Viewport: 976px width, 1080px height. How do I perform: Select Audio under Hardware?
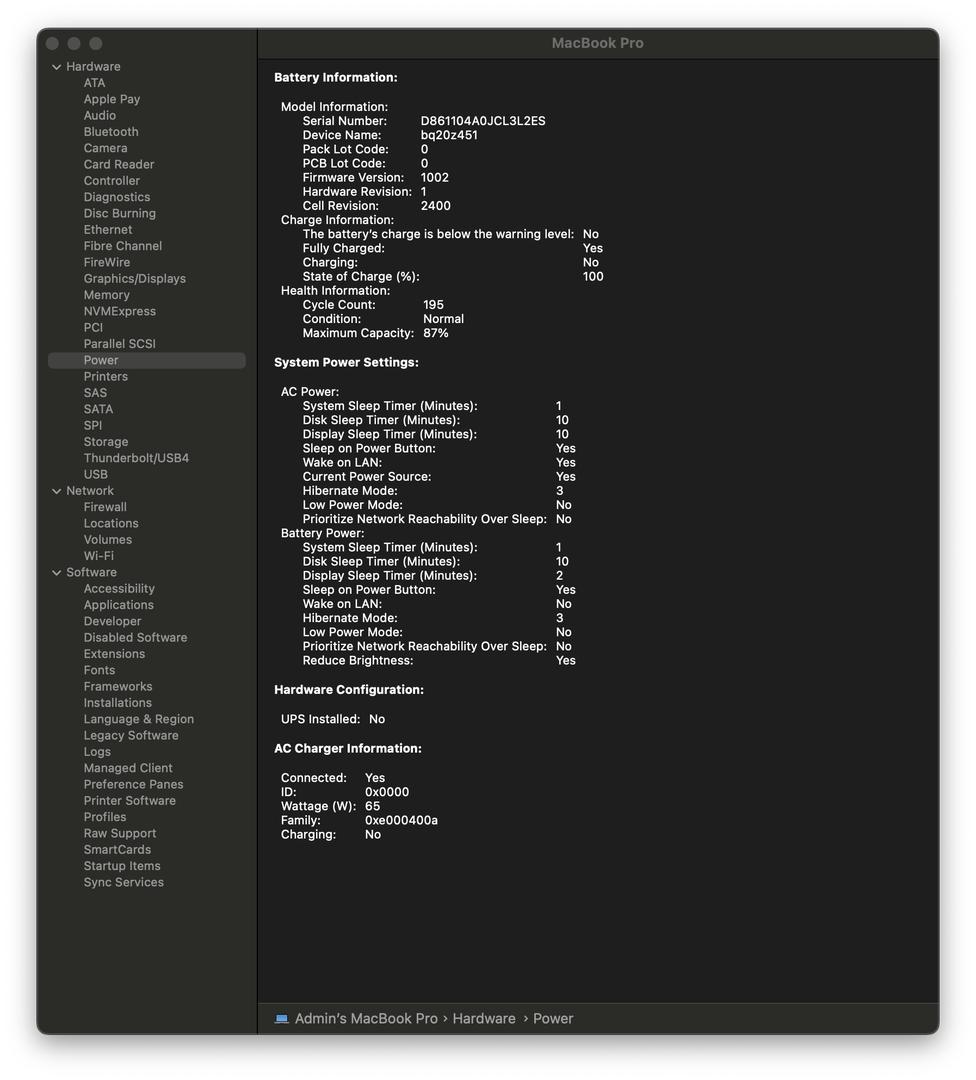[99, 116]
